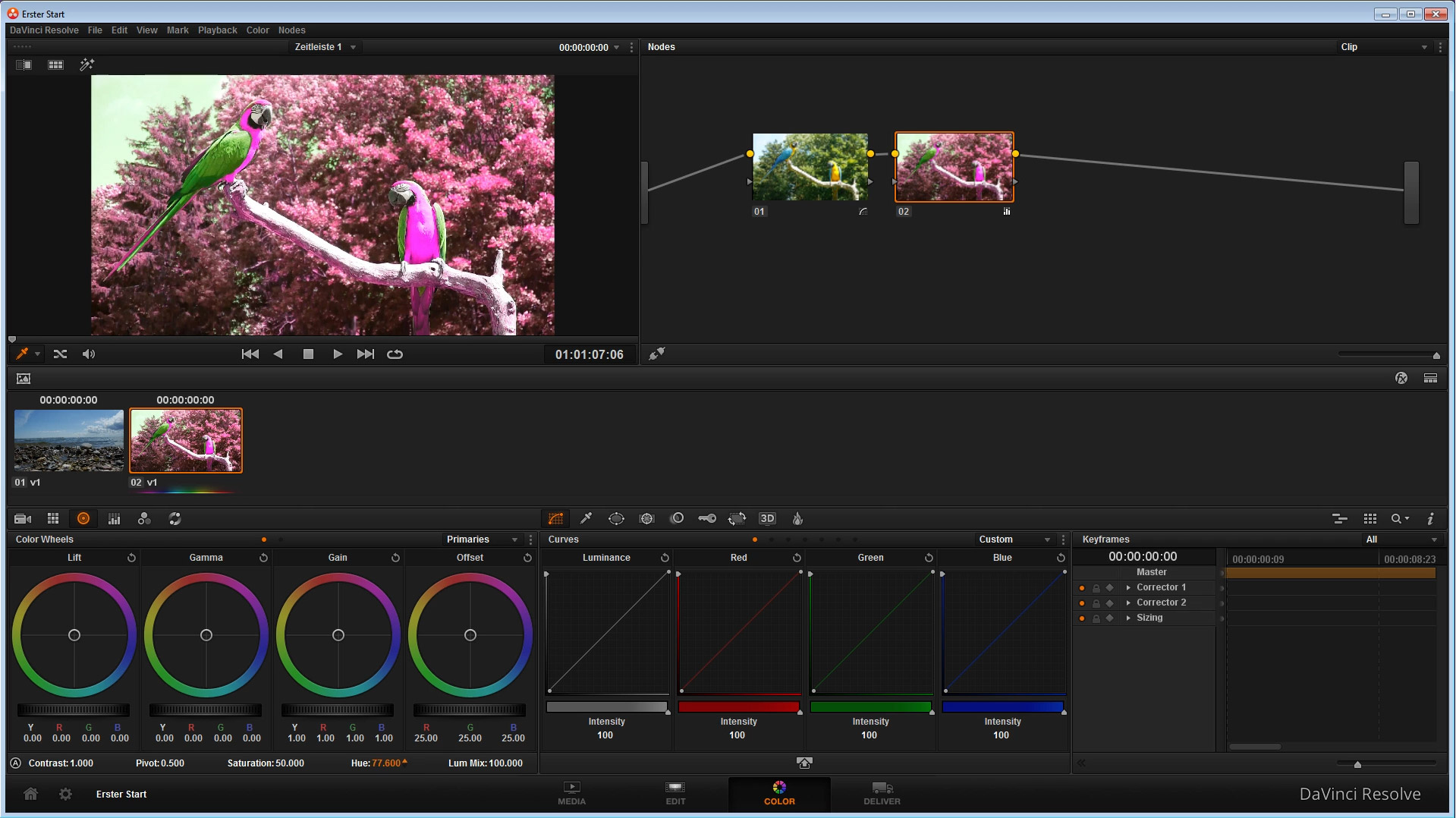Open the Qualifier eyedropper palette

pos(586,518)
